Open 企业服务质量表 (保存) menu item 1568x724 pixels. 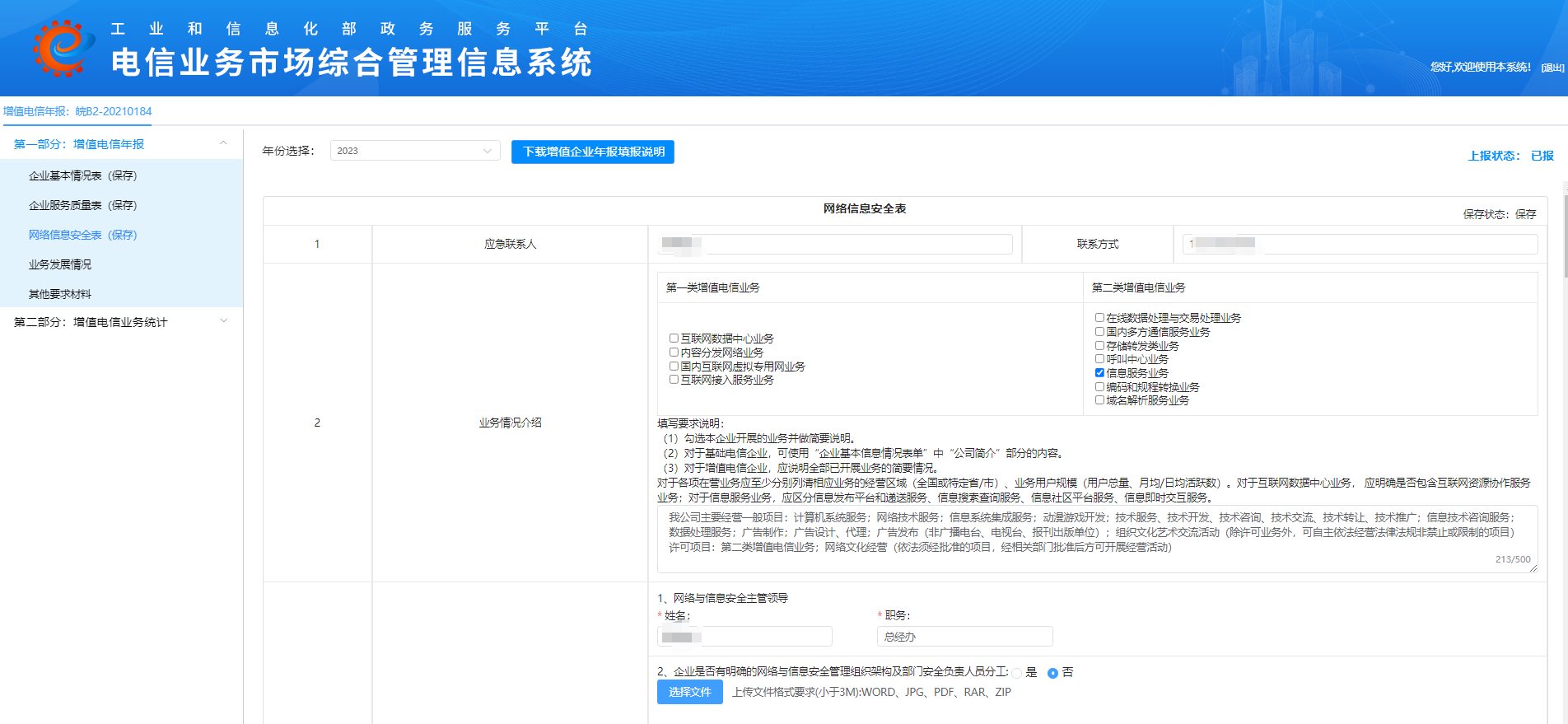[x=82, y=205]
